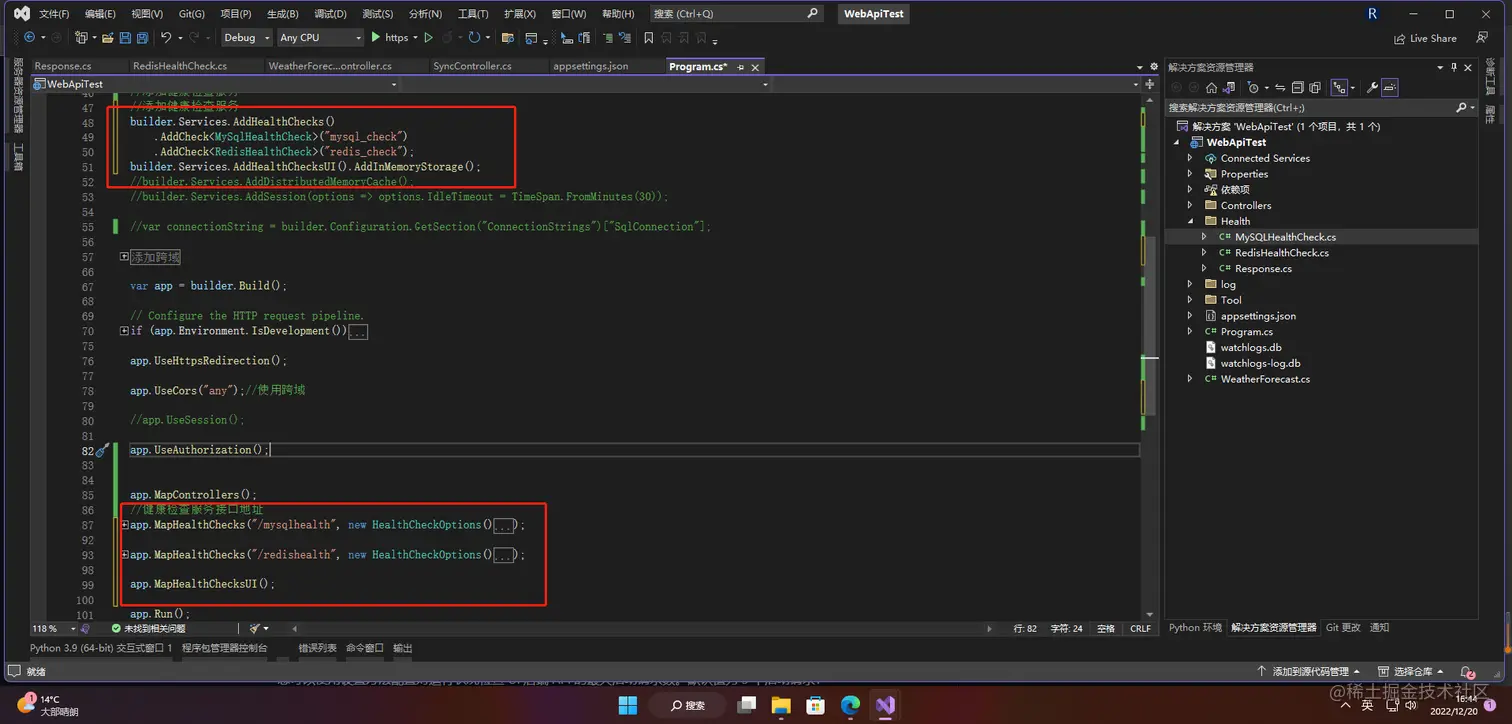Close the Program.cs tab
The height and width of the screenshot is (724, 1512).
(755, 66)
